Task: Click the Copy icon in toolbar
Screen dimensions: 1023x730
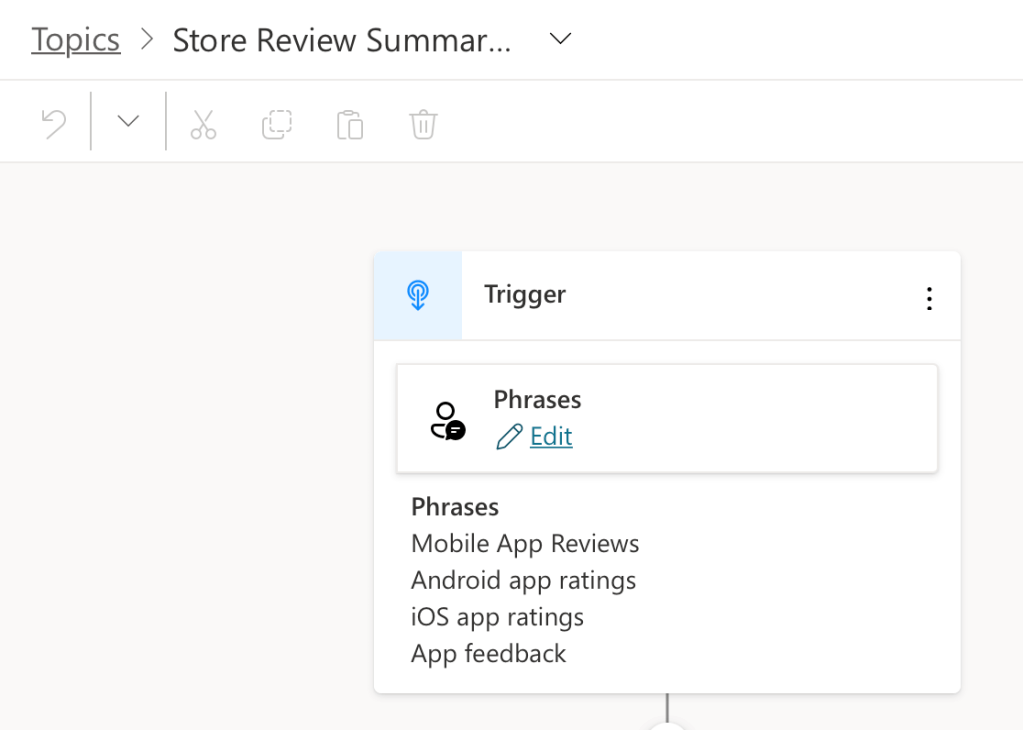Action: tap(276, 124)
